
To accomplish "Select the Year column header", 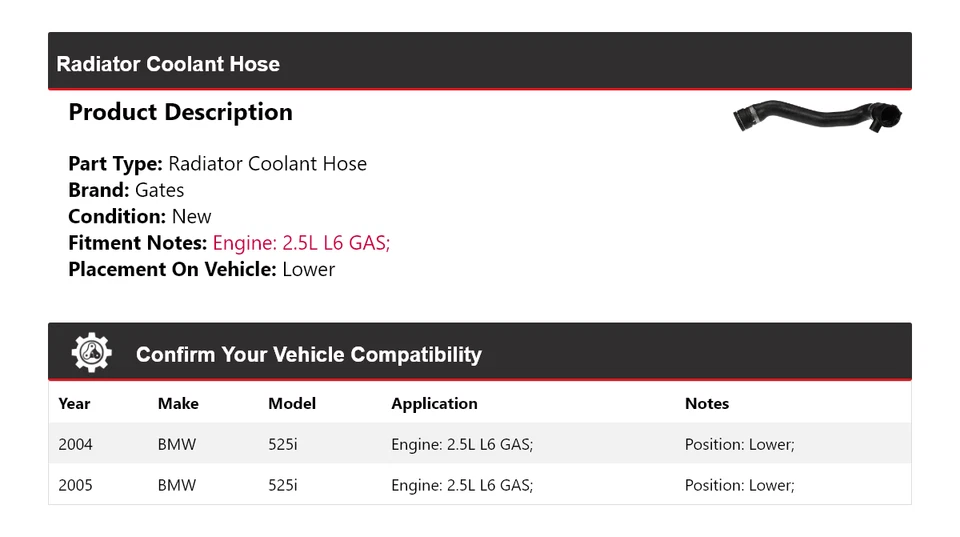I will click(x=74, y=404).
